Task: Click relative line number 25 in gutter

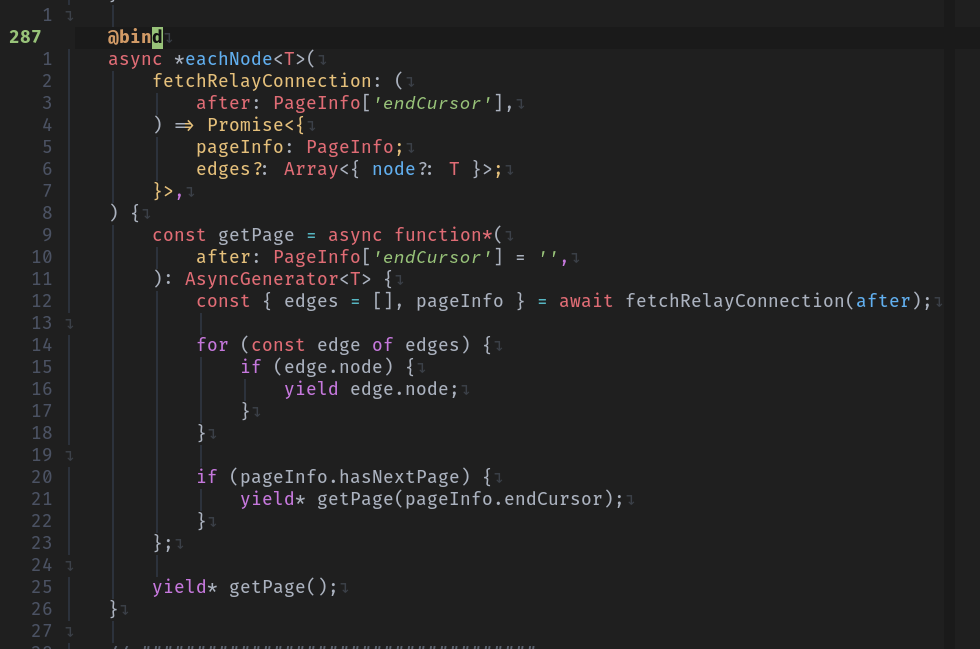Action: (x=41, y=587)
